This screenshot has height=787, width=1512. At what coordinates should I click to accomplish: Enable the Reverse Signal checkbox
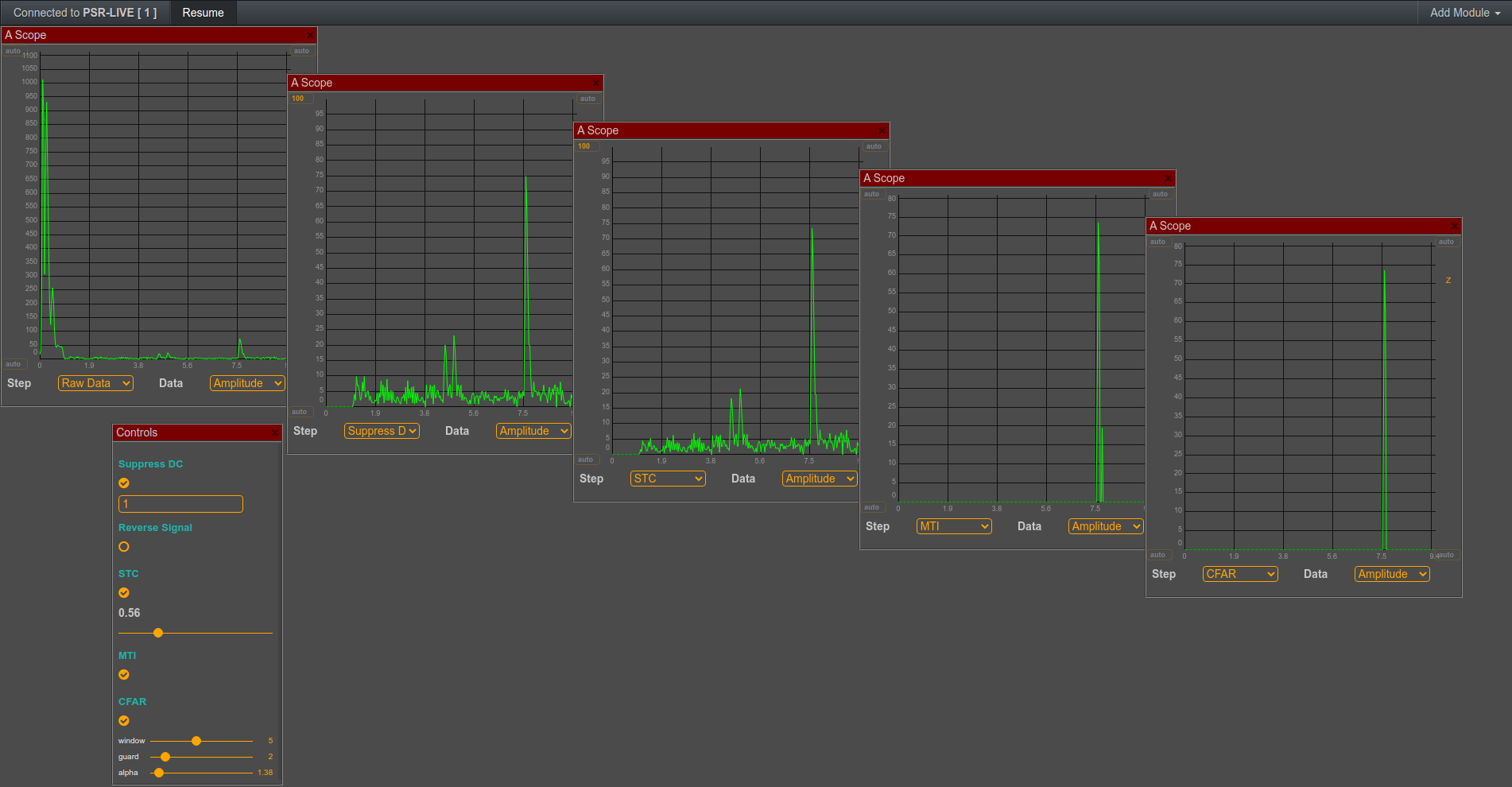[x=124, y=547]
